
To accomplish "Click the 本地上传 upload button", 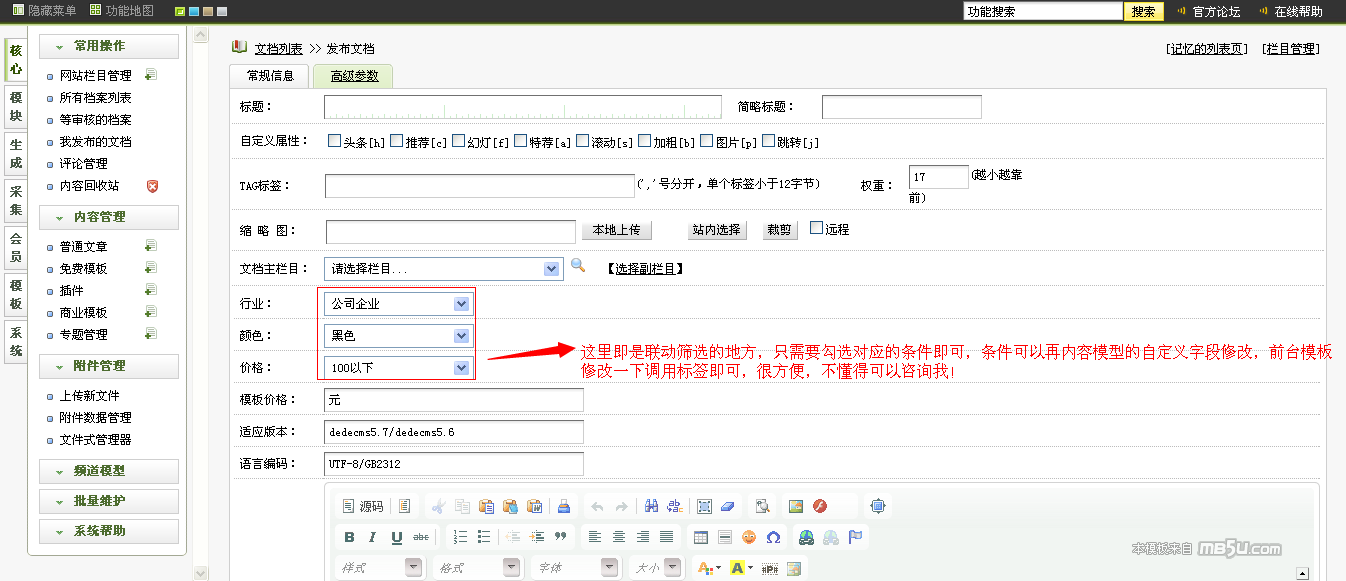I will pyautogui.click(x=616, y=230).
